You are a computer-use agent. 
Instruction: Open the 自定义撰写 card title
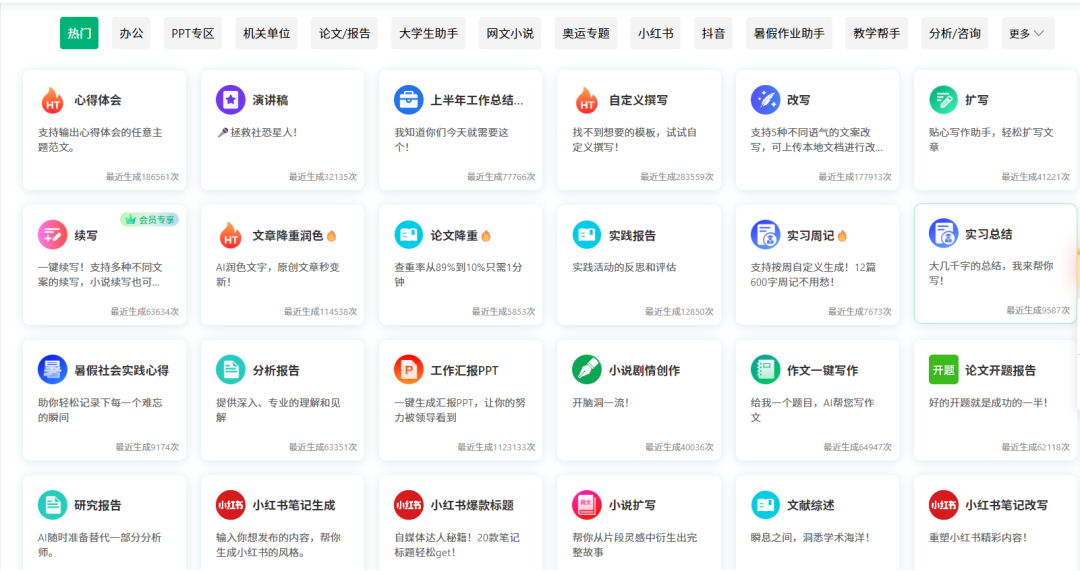pyautogui.click(x=638, y=100)
